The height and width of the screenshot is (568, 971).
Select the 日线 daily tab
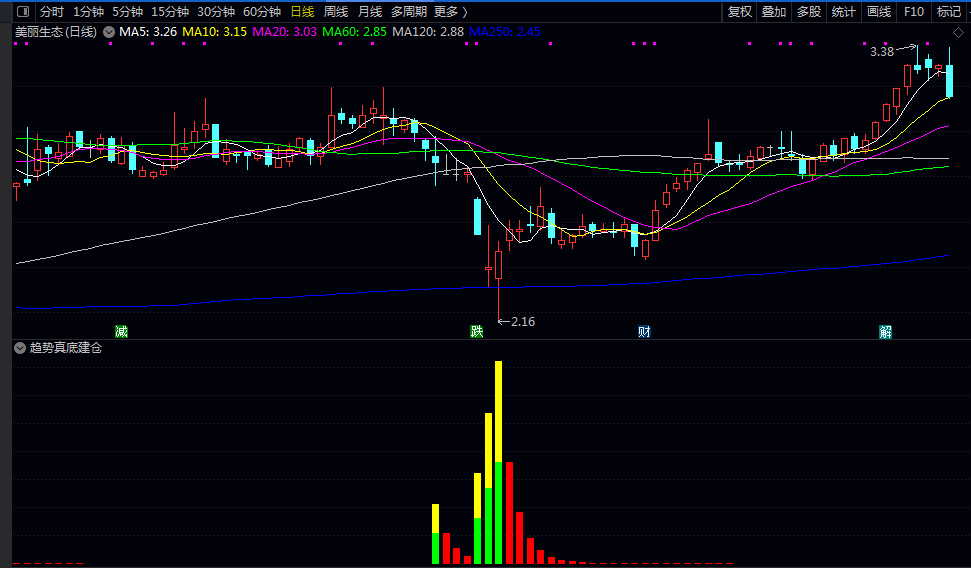[x=302, y=12]
